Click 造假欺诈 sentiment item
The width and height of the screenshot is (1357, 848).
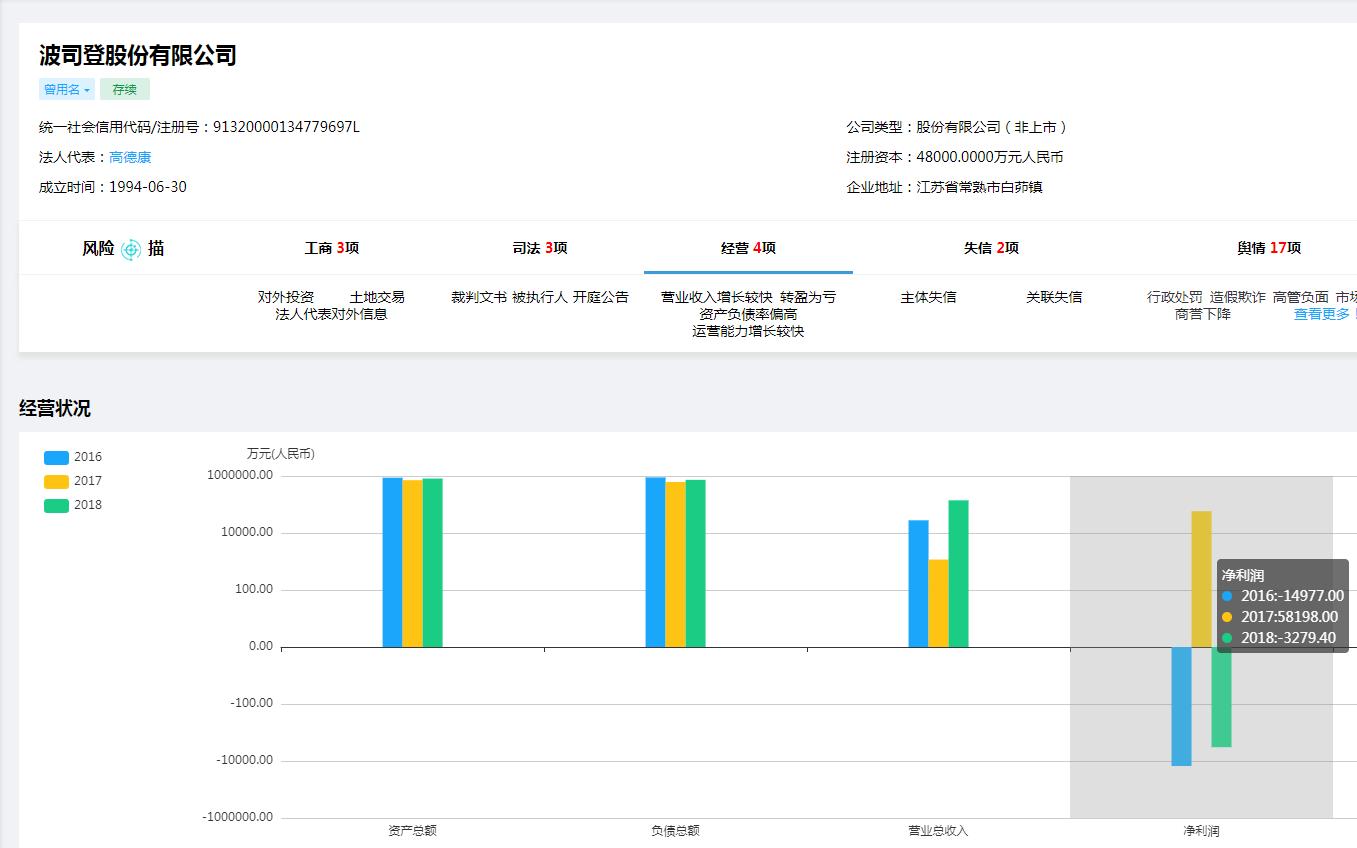(1238, 297)
